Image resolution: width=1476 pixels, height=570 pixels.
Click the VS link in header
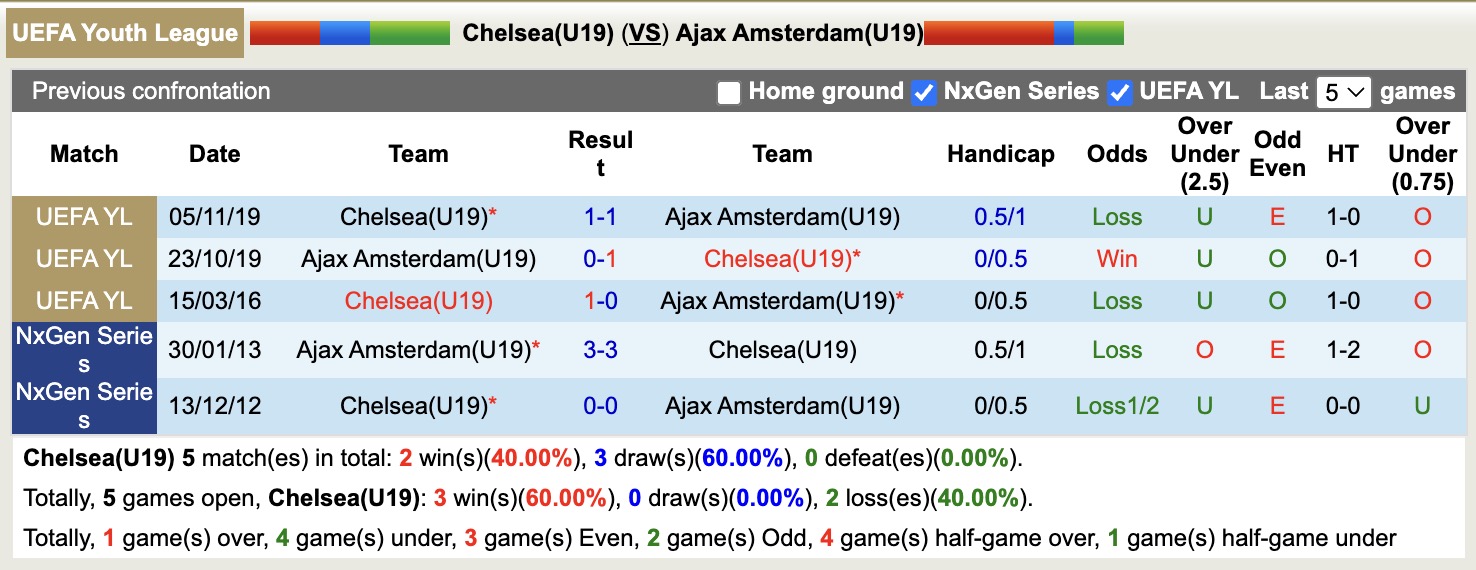point(645,33)
